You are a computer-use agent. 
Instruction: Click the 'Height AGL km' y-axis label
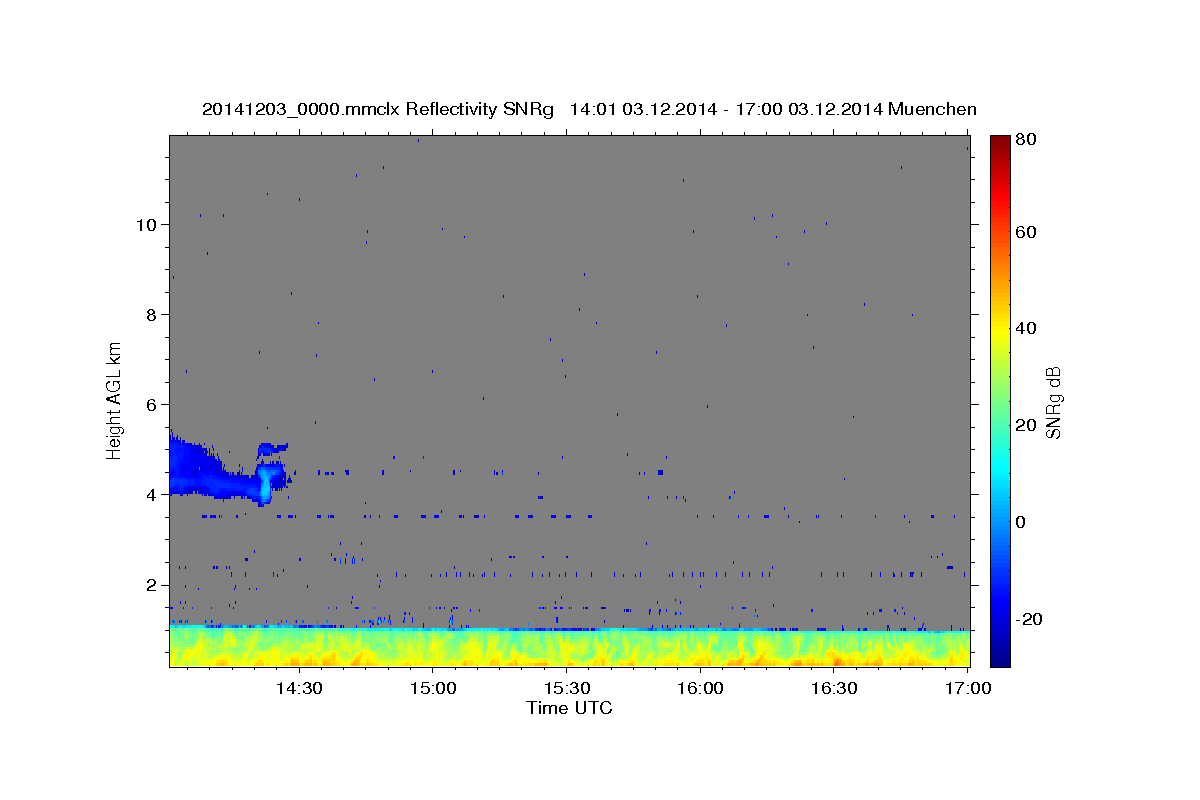point(115,399)
